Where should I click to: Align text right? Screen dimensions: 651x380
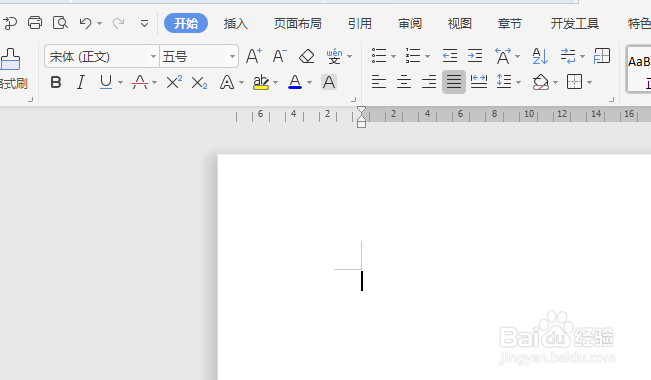click(x=429, y=82)
